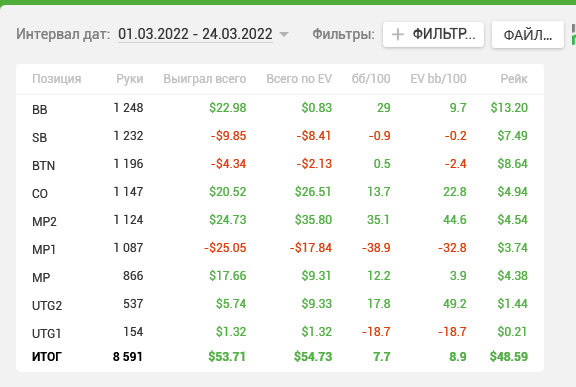Click the CO winnings value $20.52

click(227, 192)
